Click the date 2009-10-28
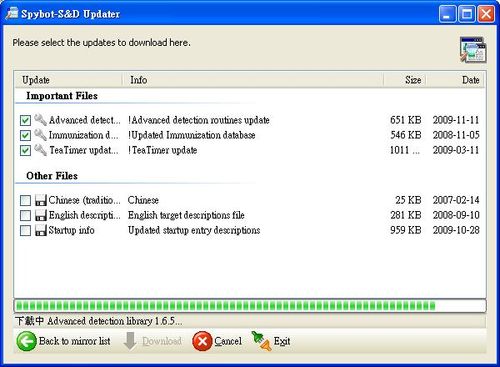 (456, 230)
